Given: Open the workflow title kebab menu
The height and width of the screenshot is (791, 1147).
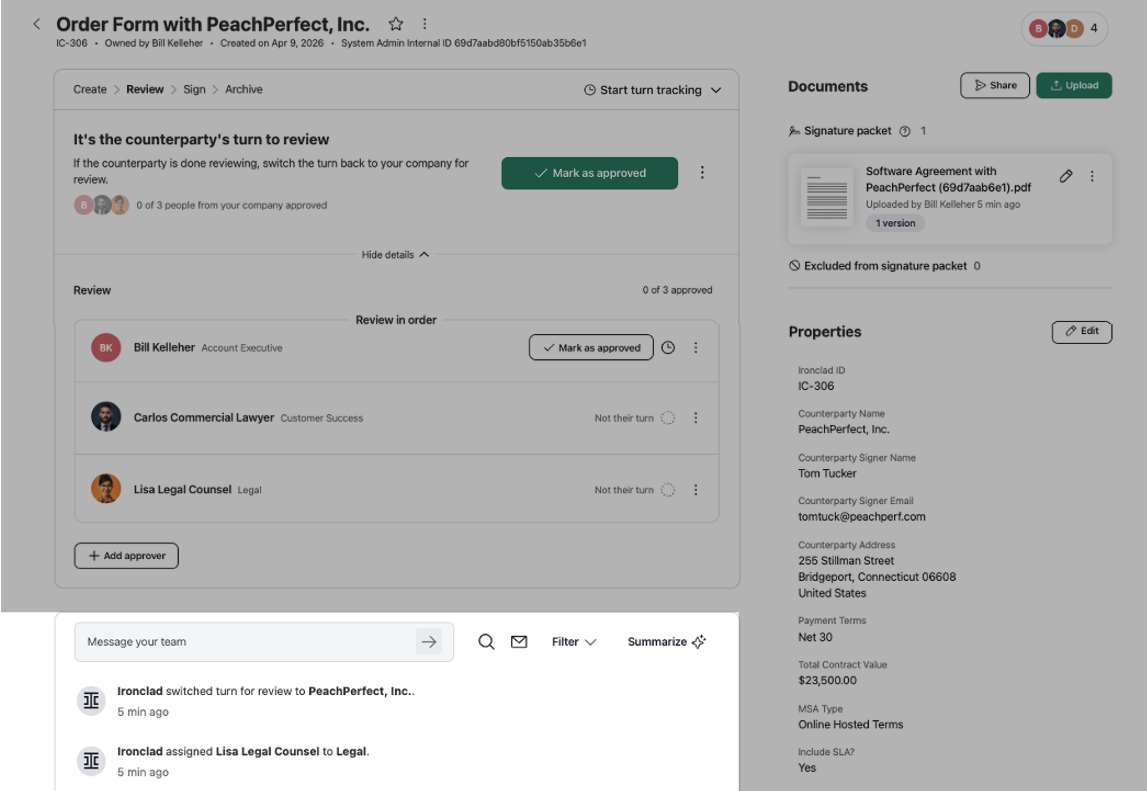Looking at the screenshot, I should [x=424, y=23].
